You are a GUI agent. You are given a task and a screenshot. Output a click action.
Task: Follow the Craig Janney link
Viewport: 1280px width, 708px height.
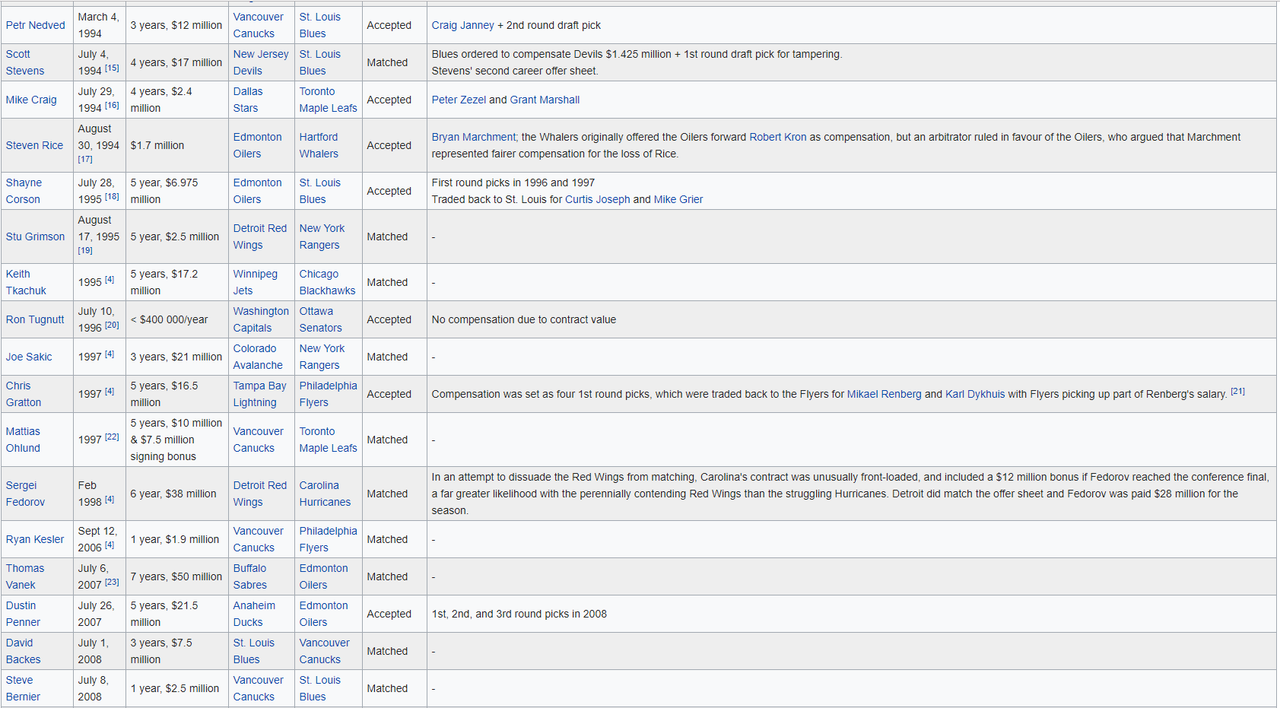[x=463, y=25]
